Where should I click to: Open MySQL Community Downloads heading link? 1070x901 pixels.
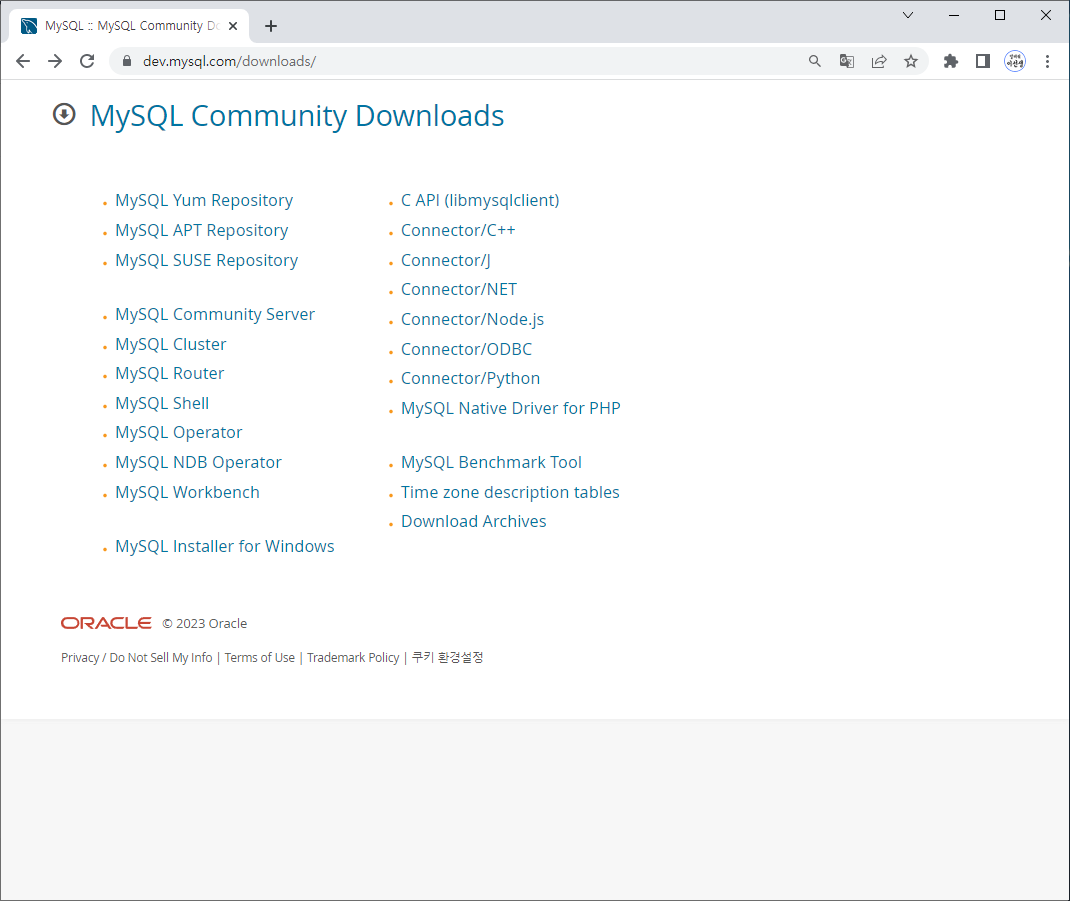coord(297,116)
